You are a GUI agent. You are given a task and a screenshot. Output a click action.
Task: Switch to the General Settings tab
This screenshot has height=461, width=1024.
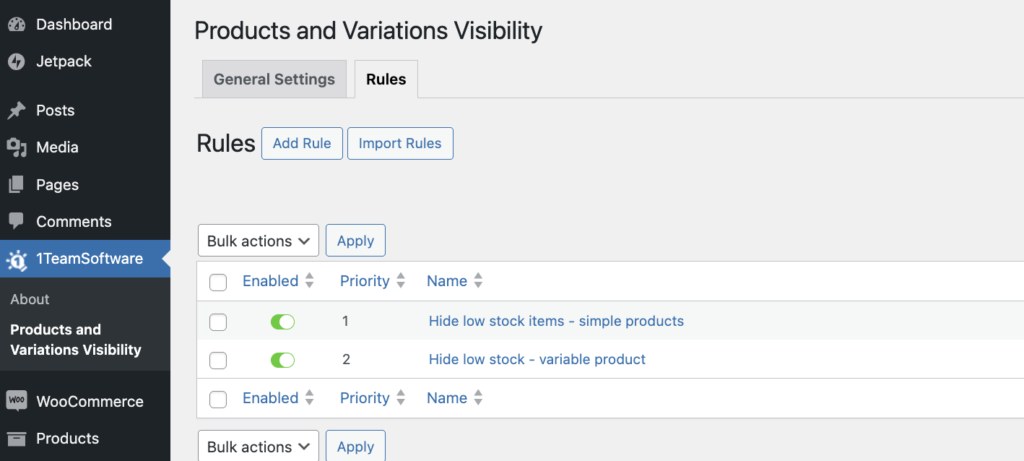coord(274,80)
